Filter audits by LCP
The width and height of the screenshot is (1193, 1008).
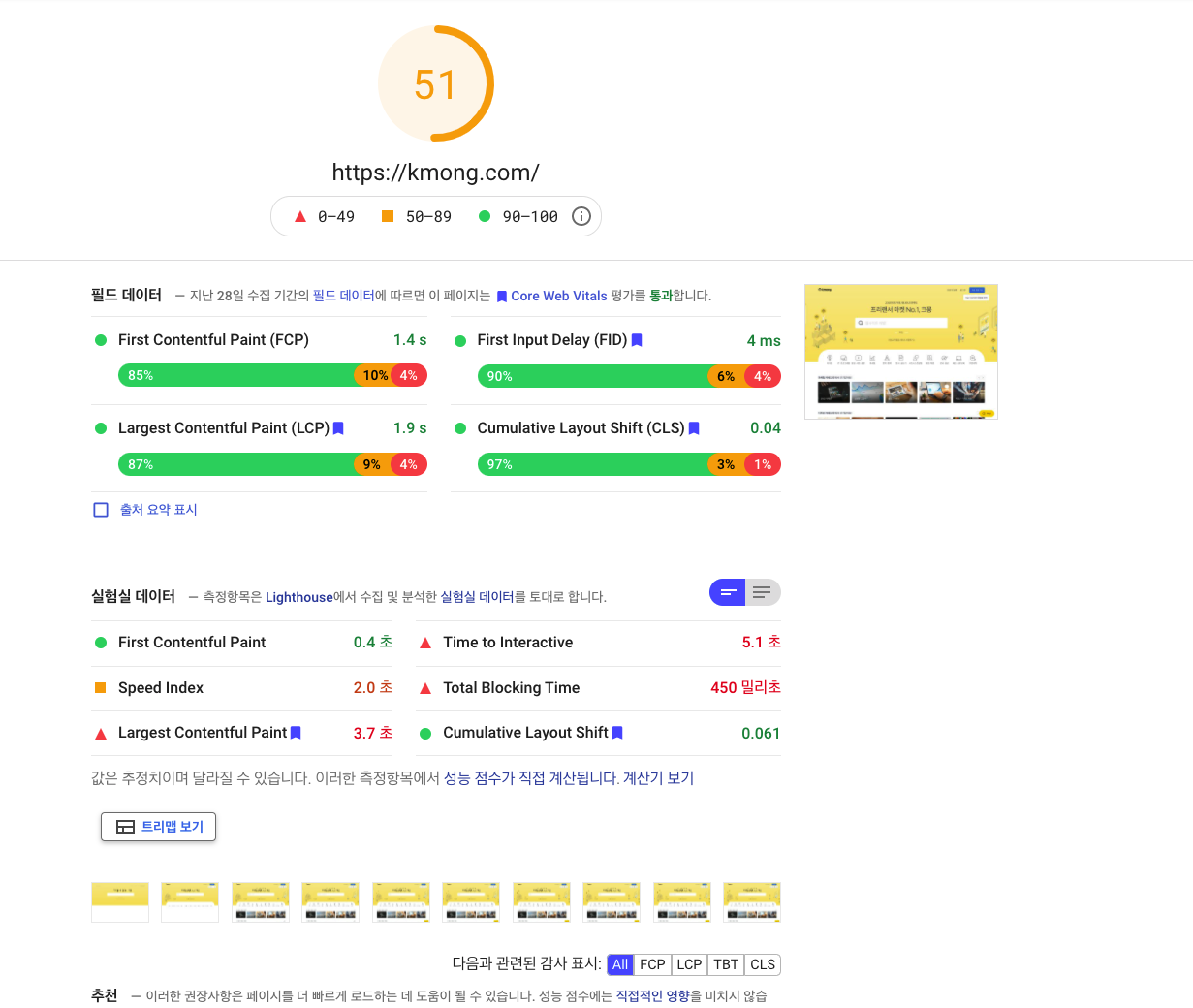pos(689,964)
